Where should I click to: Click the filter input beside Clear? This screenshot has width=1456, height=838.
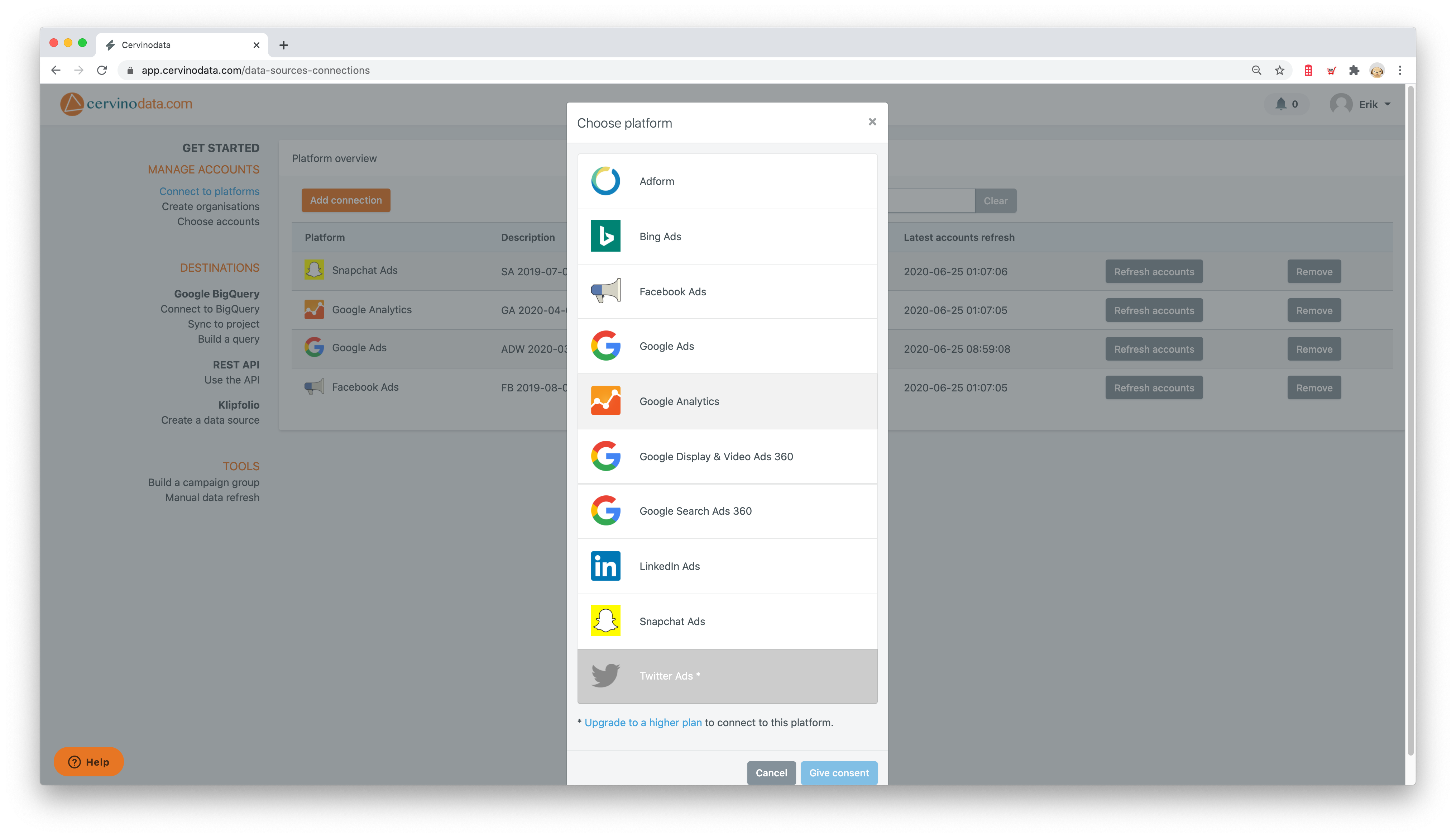(x=931, y=201)
